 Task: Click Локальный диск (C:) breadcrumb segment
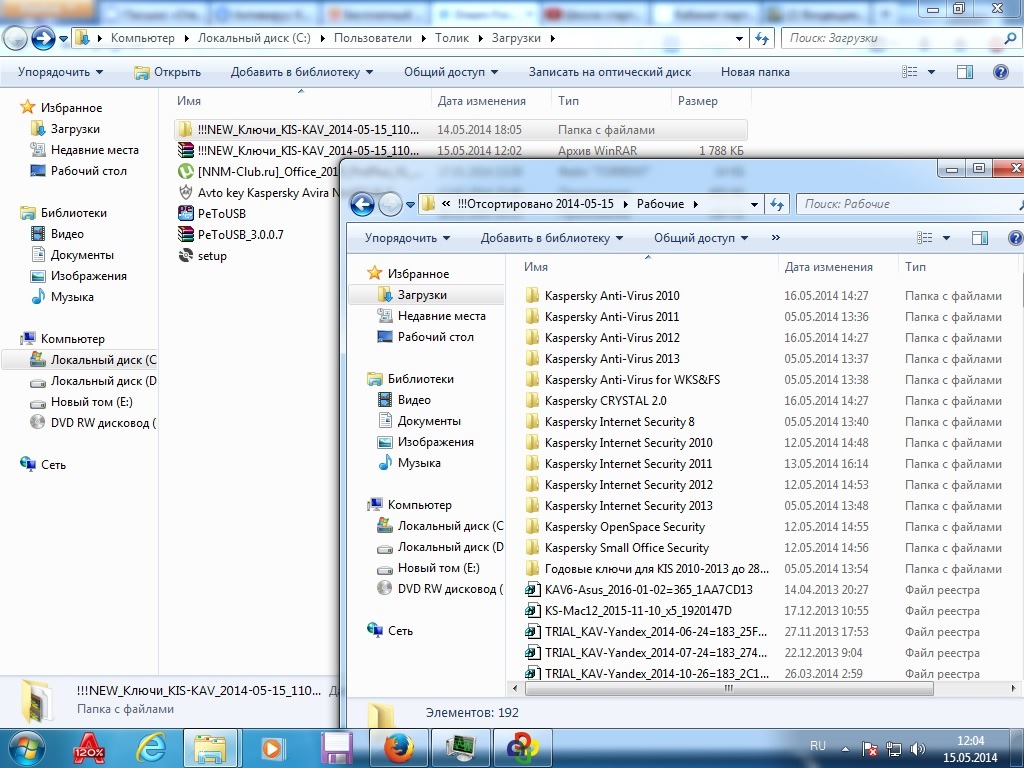coord(254,39)
